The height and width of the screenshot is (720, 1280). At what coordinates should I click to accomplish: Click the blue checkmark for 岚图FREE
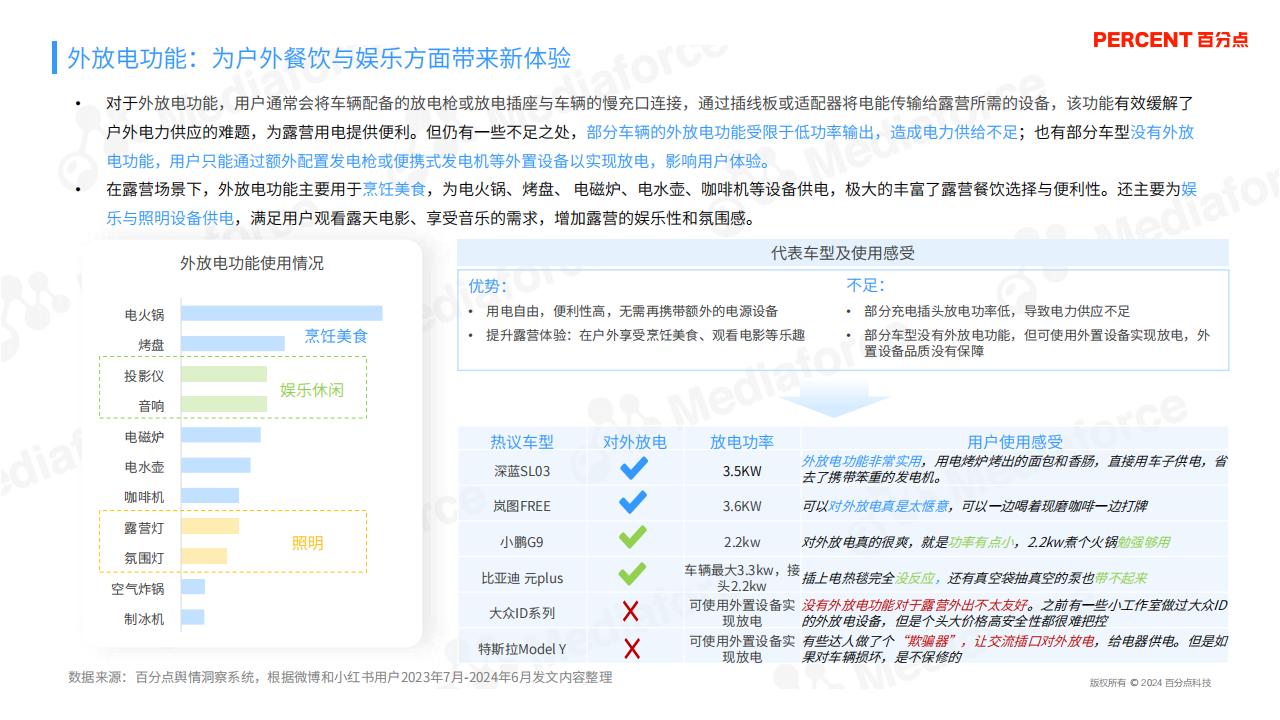point(633,503)
